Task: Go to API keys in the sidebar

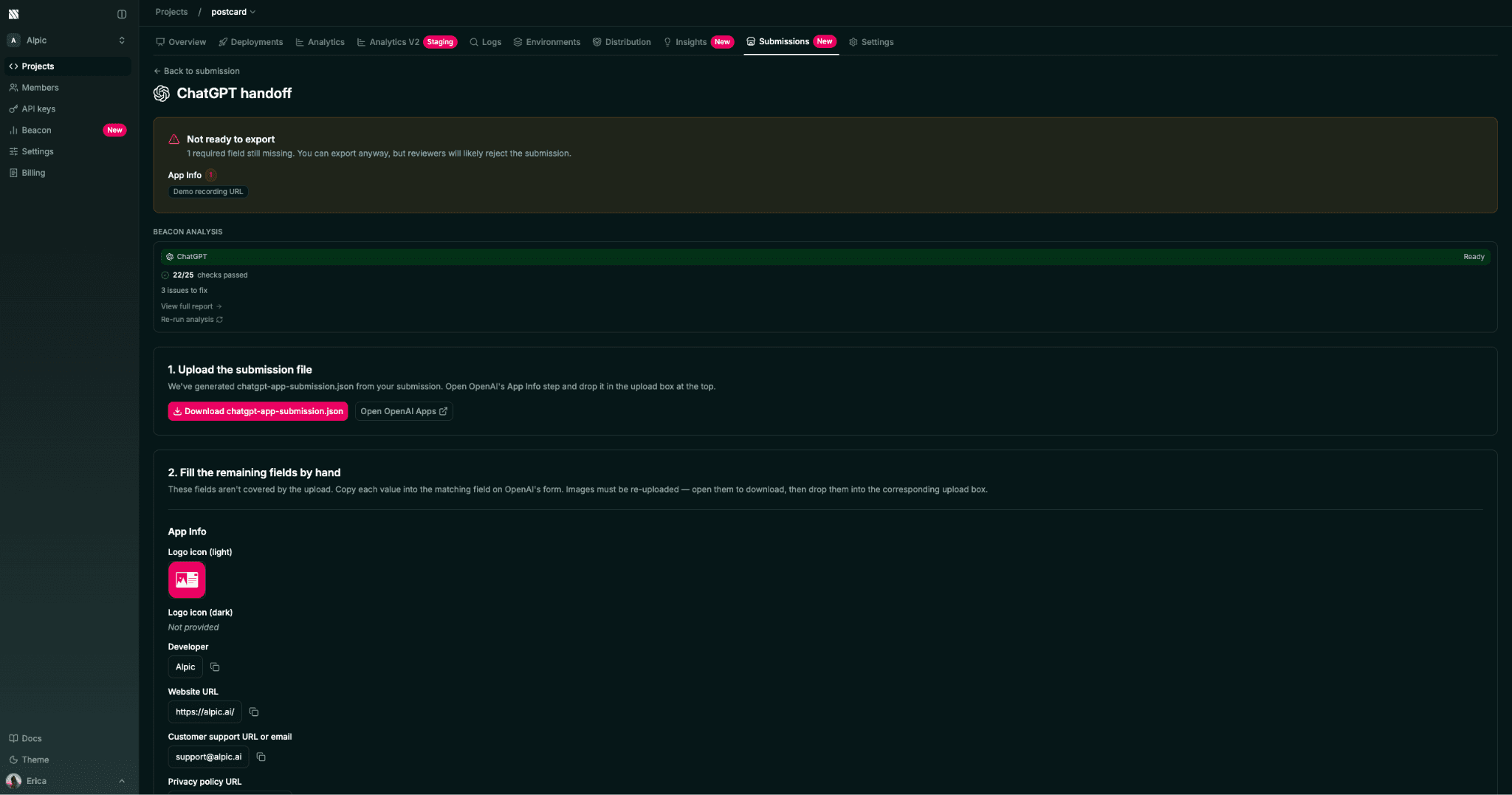Action: coord(67,109)
